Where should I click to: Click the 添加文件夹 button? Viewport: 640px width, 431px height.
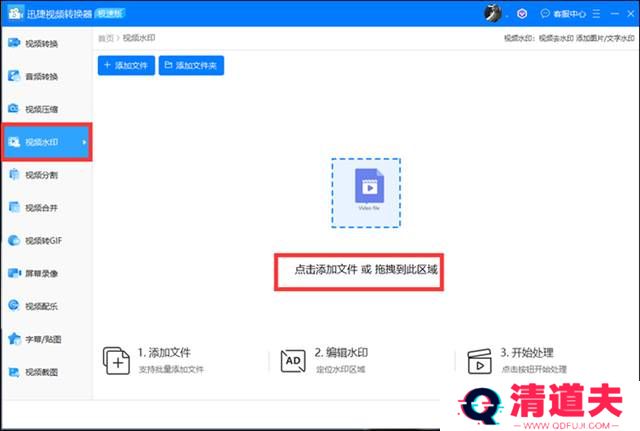click(x=194, y=66)
